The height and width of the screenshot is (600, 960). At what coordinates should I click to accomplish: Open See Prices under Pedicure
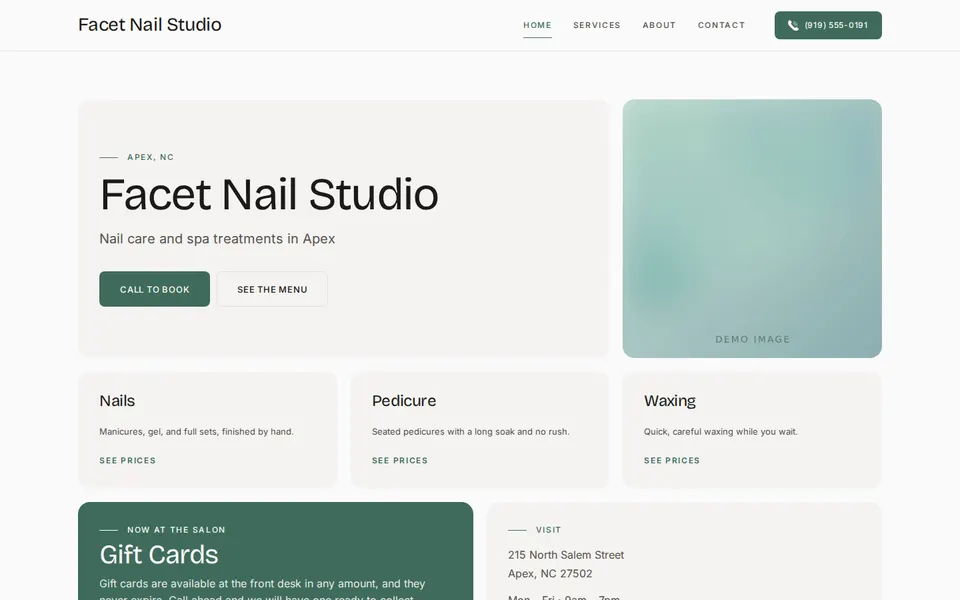[x=400, y=460]
